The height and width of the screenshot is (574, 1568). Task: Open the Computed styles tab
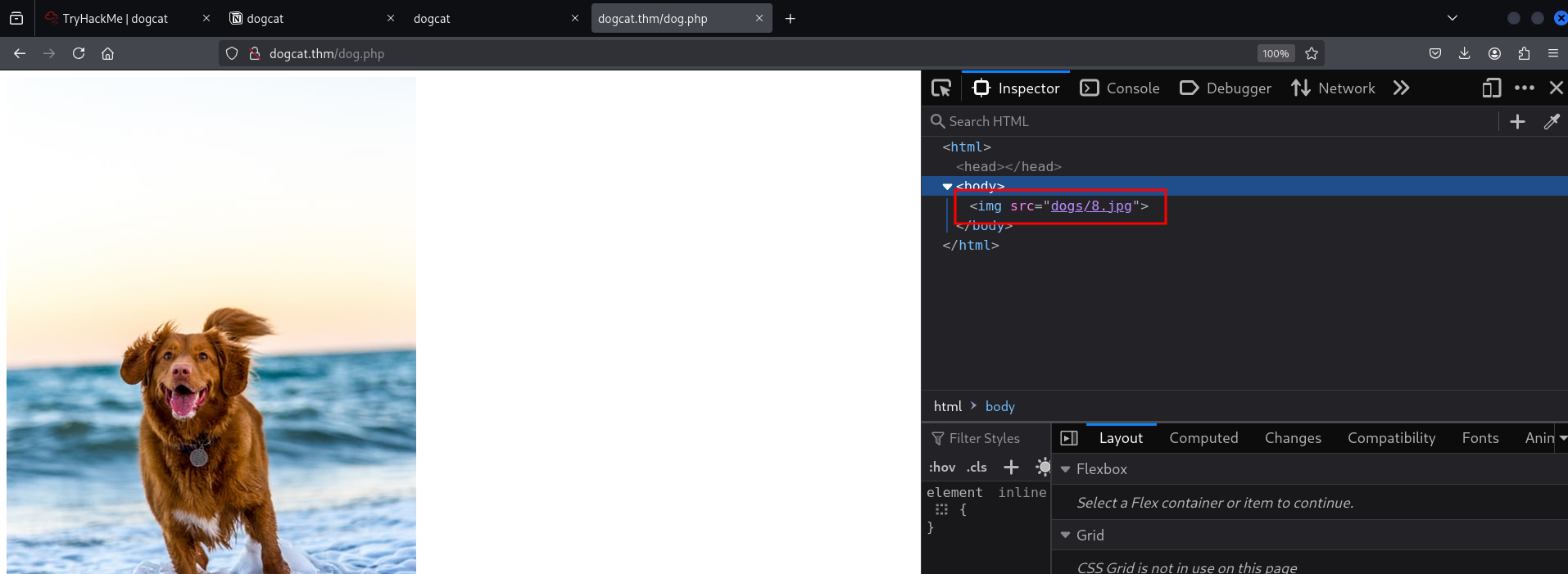[x=1203, y=438]
